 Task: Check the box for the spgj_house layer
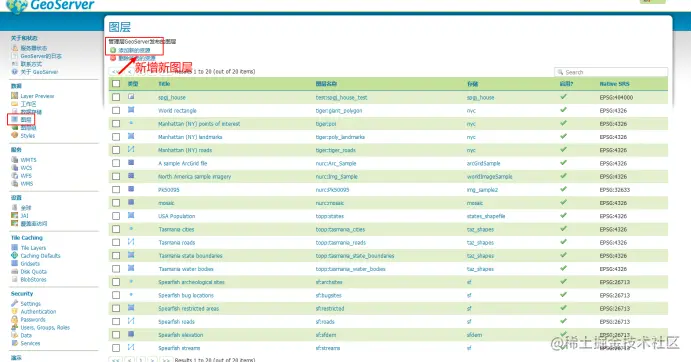coord(116,97)
